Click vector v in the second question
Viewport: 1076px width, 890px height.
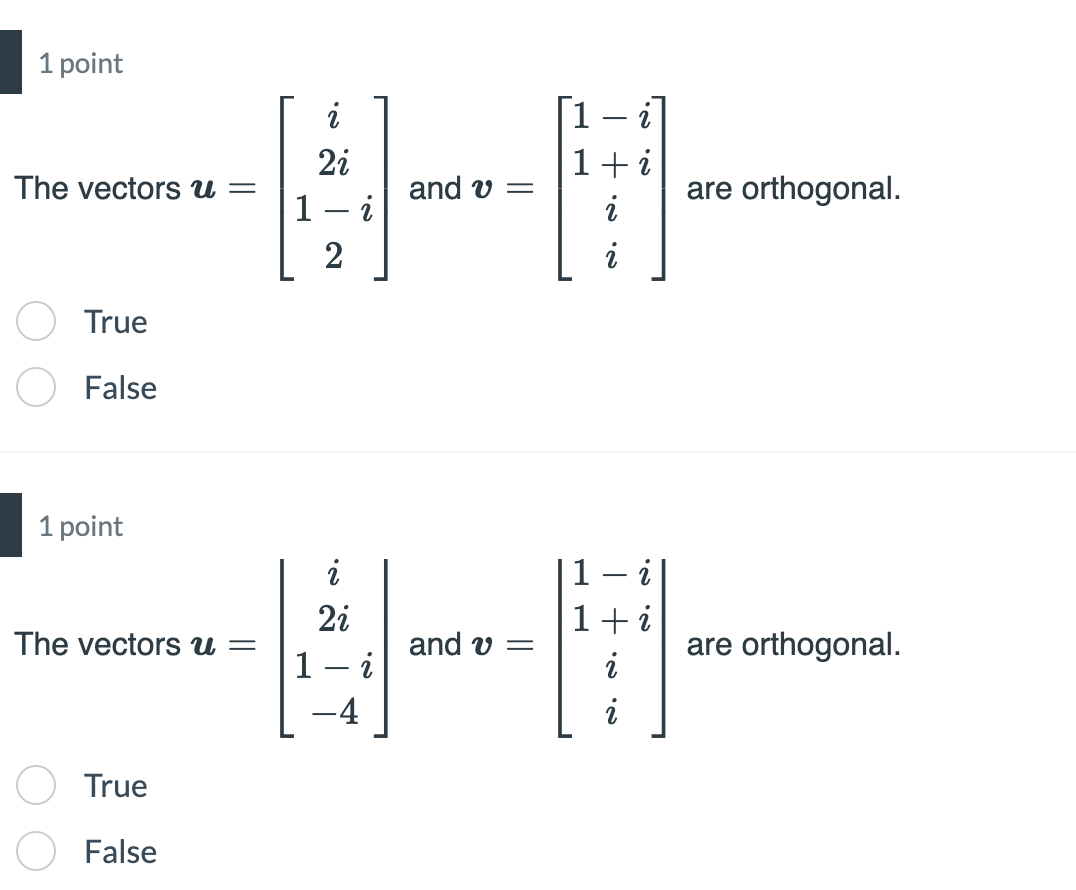[x=609, y=643]
